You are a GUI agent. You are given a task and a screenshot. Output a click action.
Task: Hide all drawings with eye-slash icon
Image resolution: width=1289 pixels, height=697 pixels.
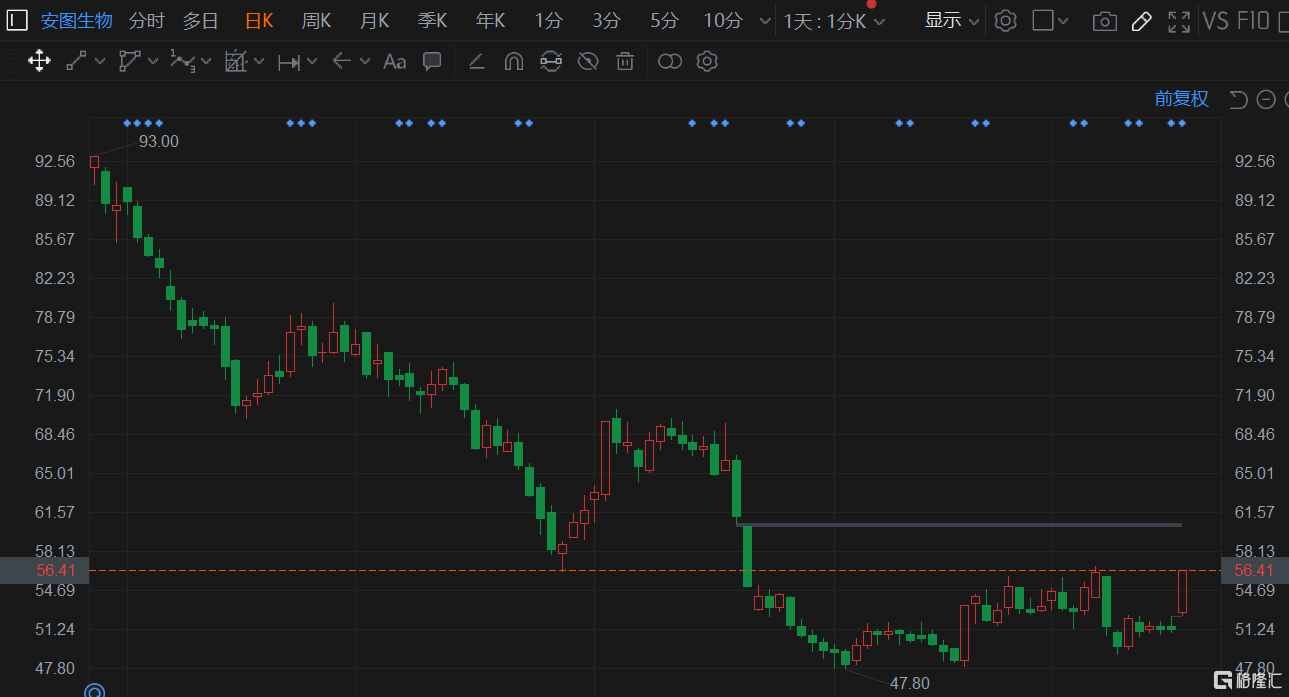588,62
